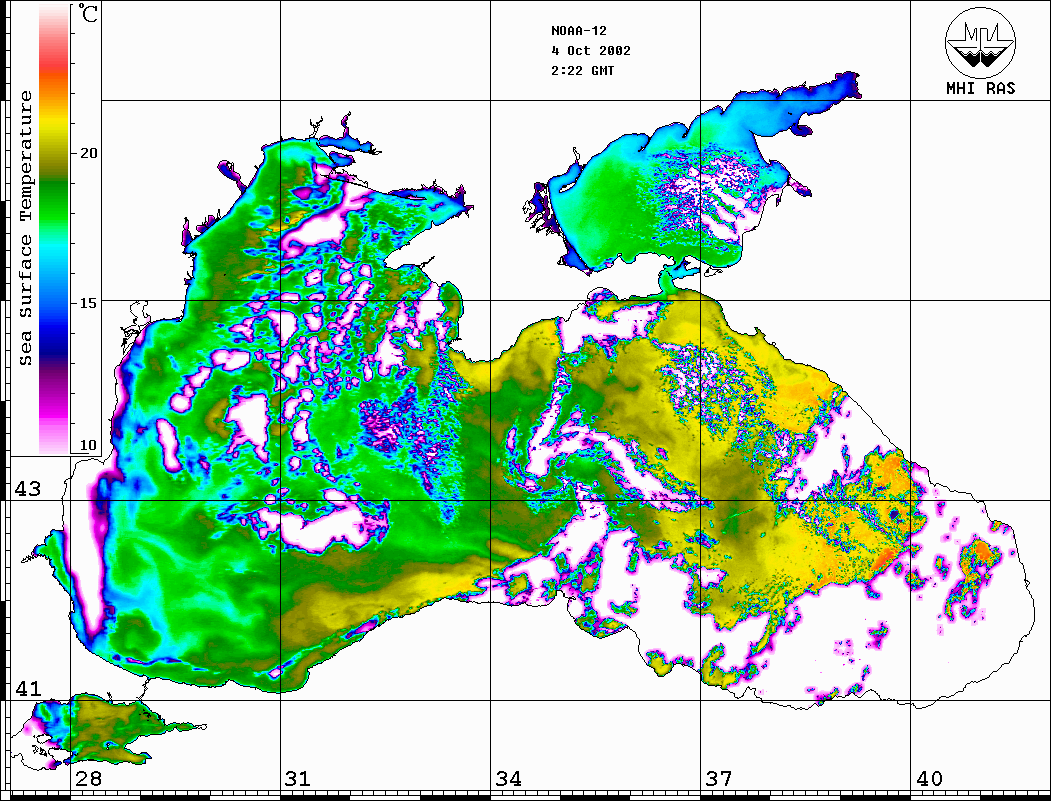Click the "MHI RAS" caption text

981,88
